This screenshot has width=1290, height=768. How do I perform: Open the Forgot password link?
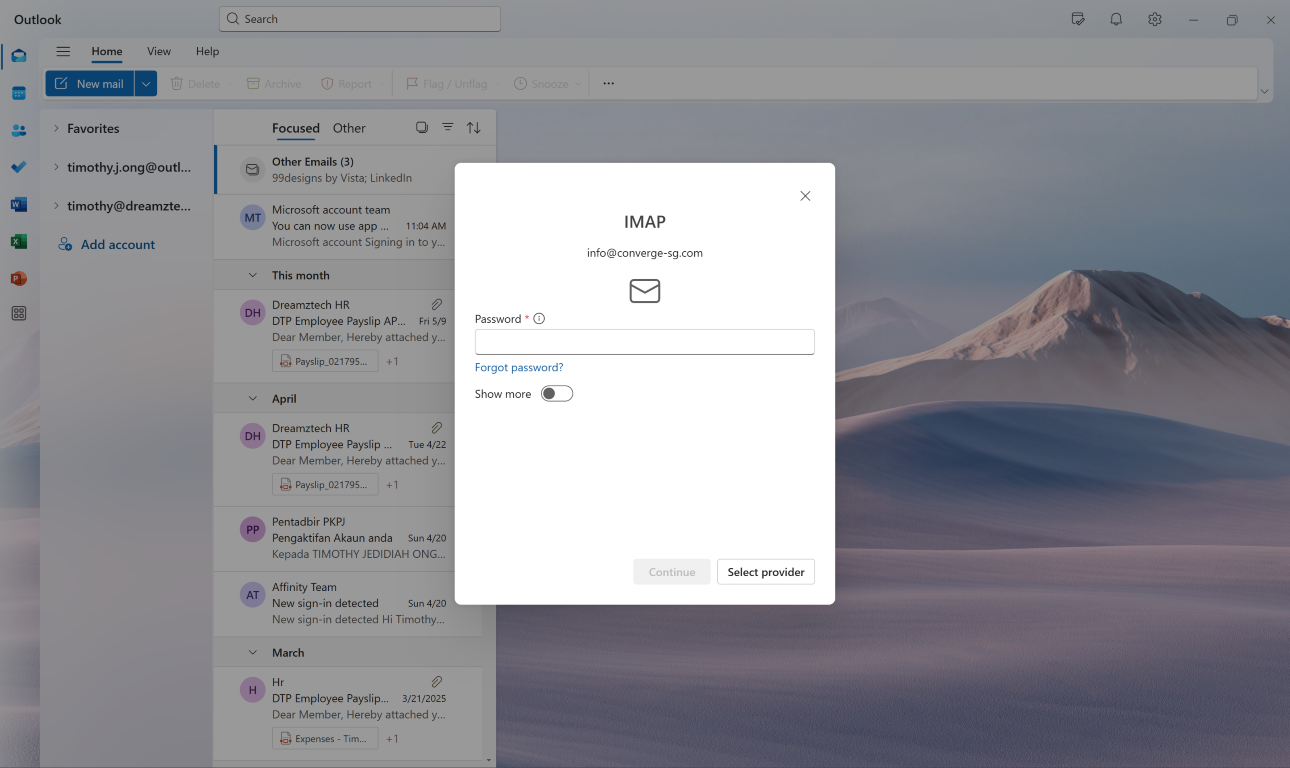[x=518, y=367]
